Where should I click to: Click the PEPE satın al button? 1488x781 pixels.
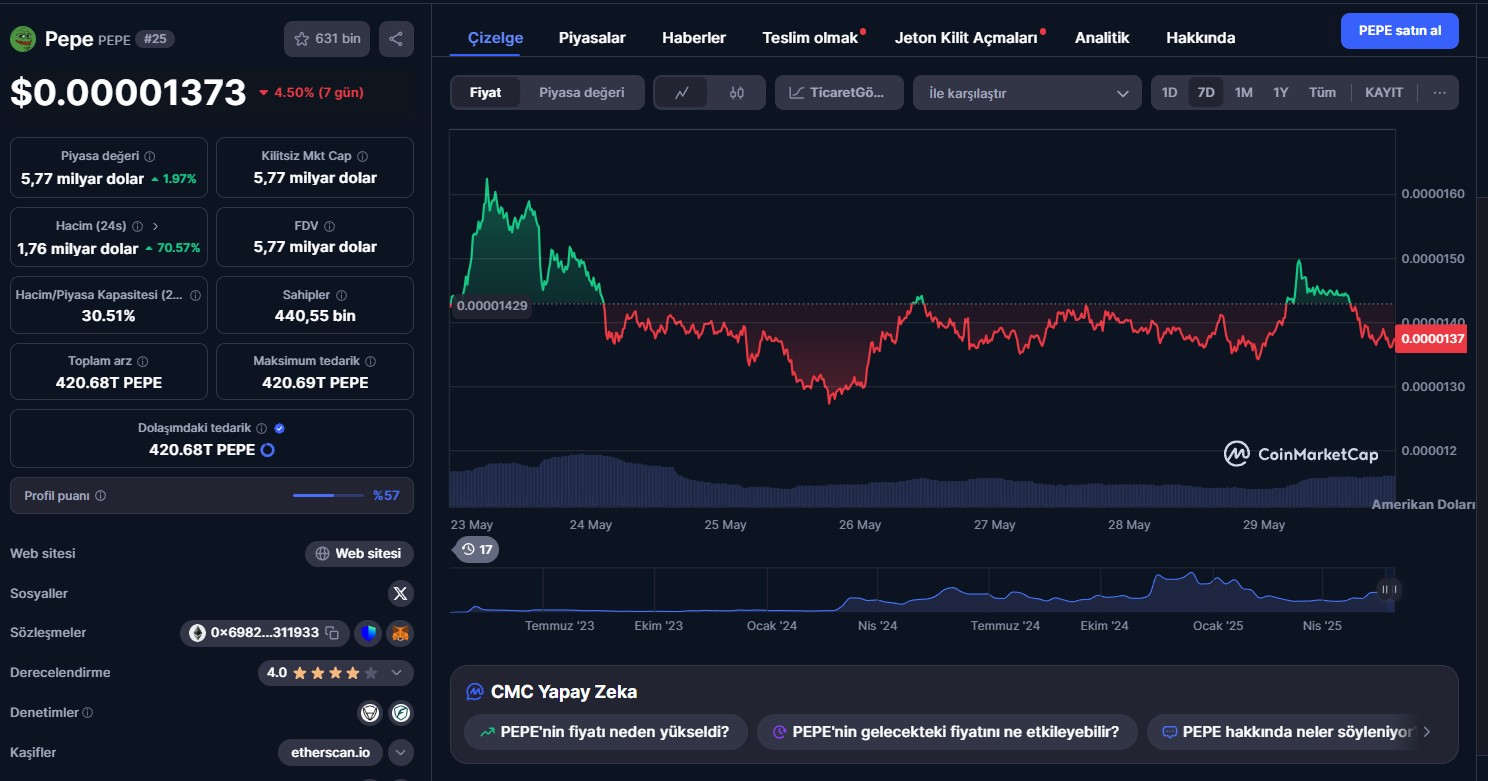(1399, 31)
